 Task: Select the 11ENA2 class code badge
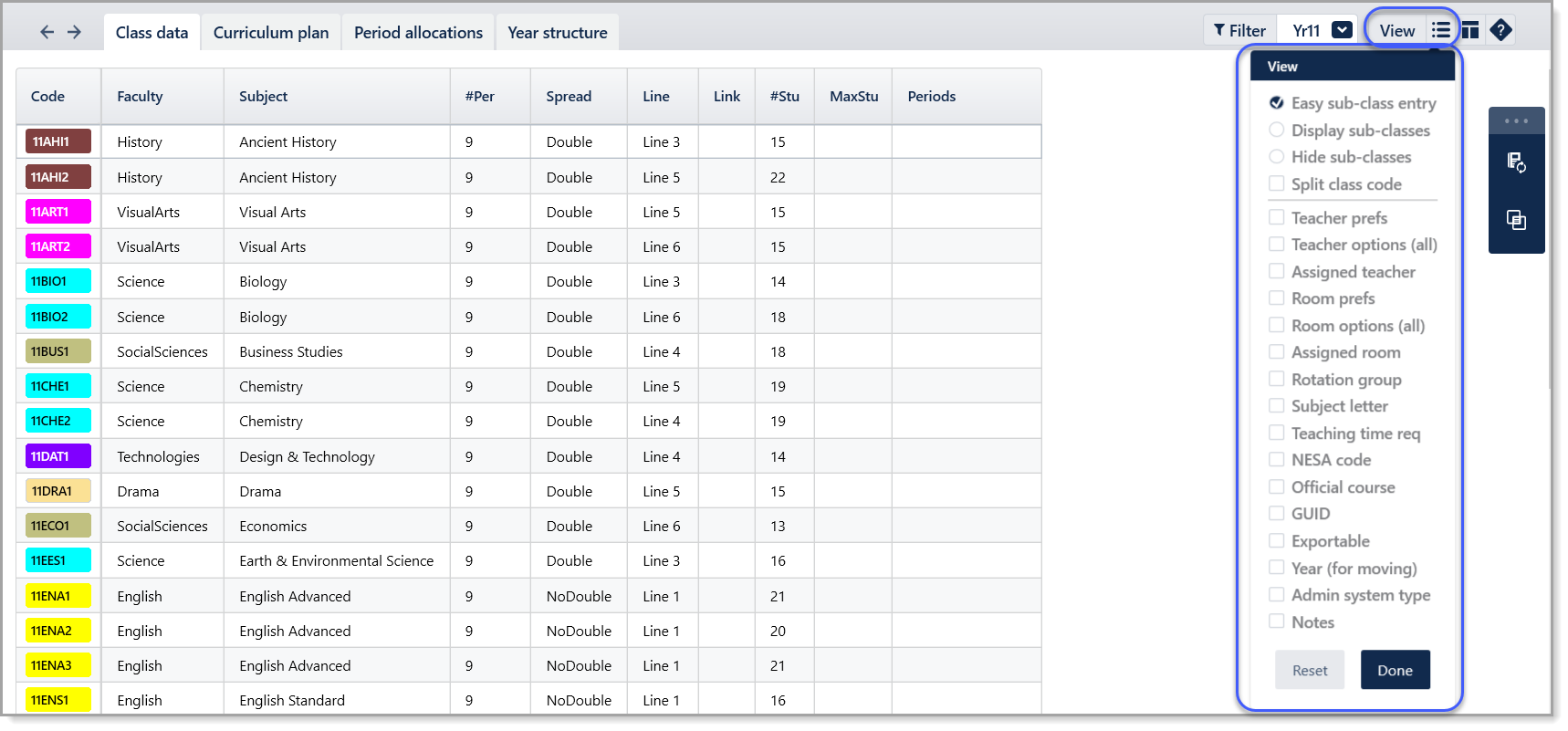(x=58, y=631)
